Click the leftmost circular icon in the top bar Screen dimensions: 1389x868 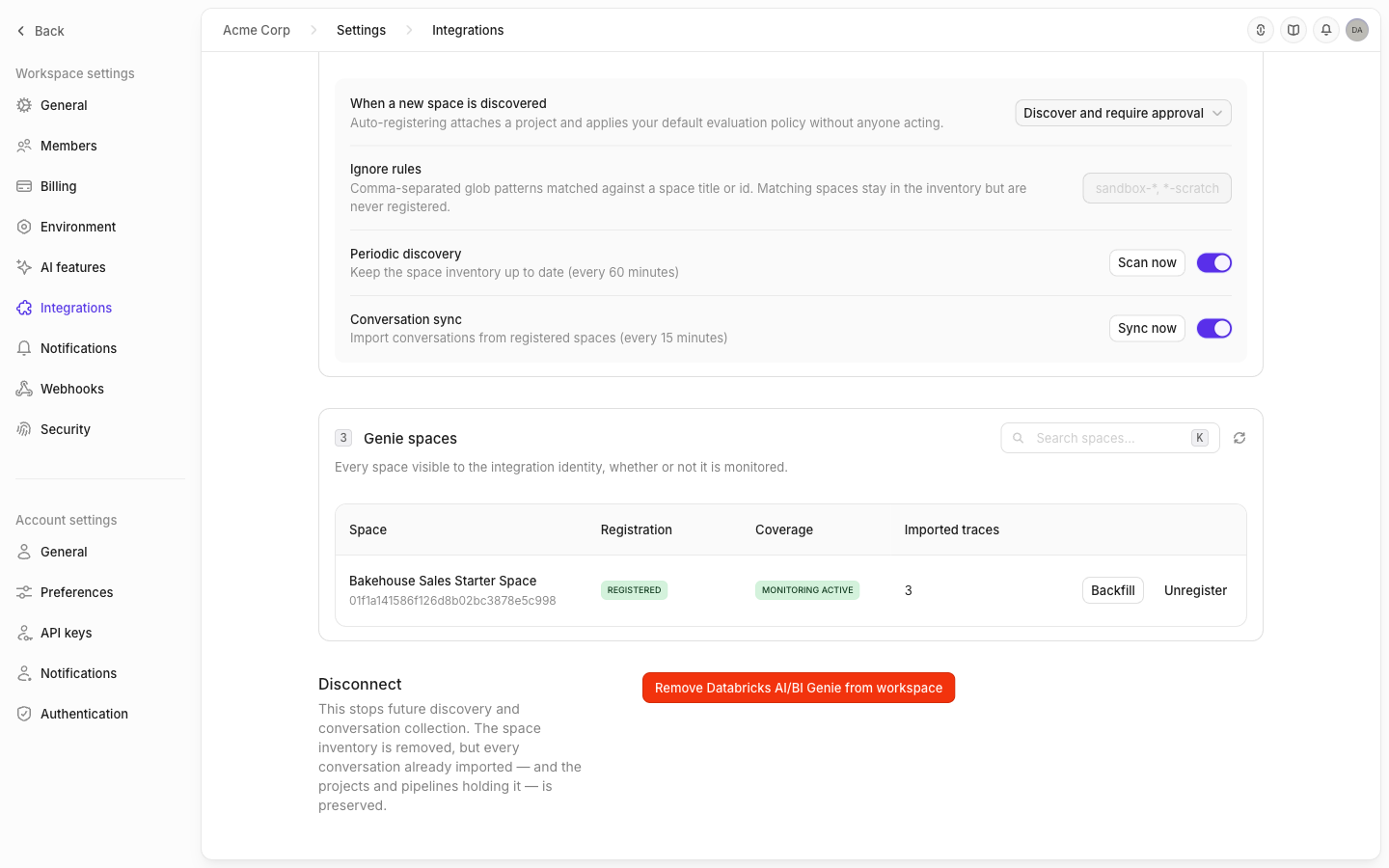1261,30
